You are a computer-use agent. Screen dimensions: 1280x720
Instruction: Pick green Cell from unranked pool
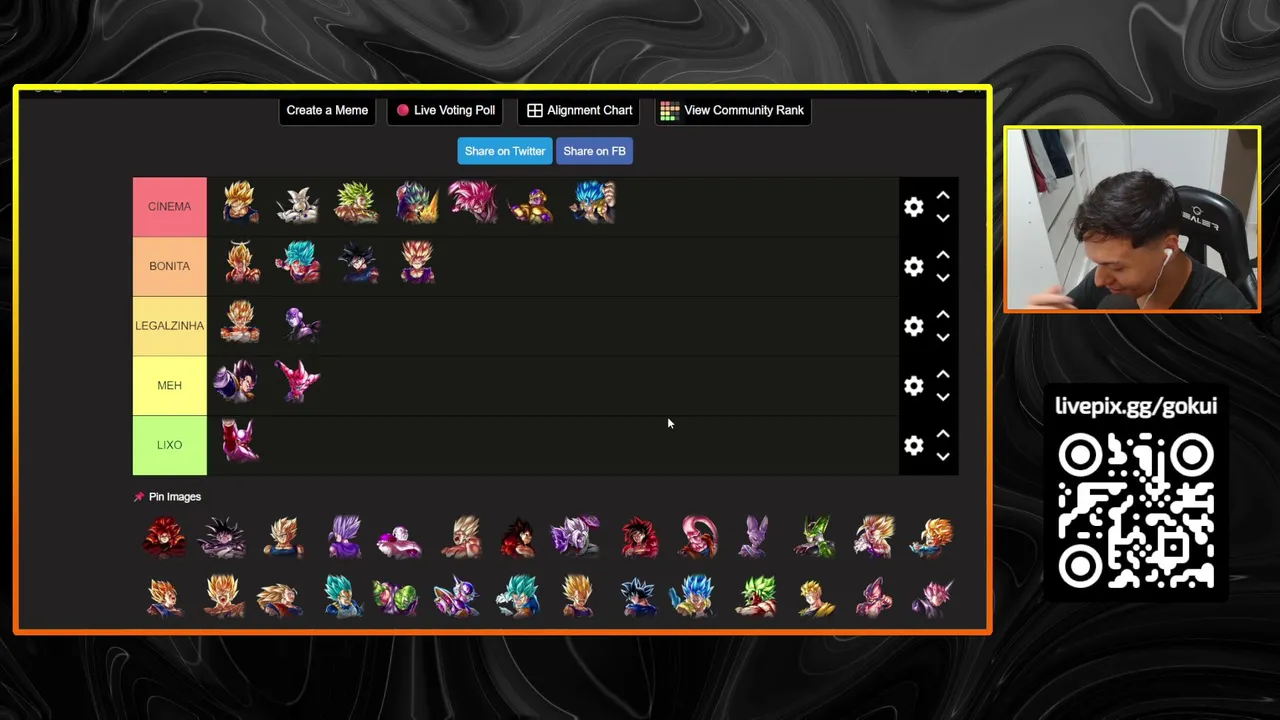coord(815,537)
